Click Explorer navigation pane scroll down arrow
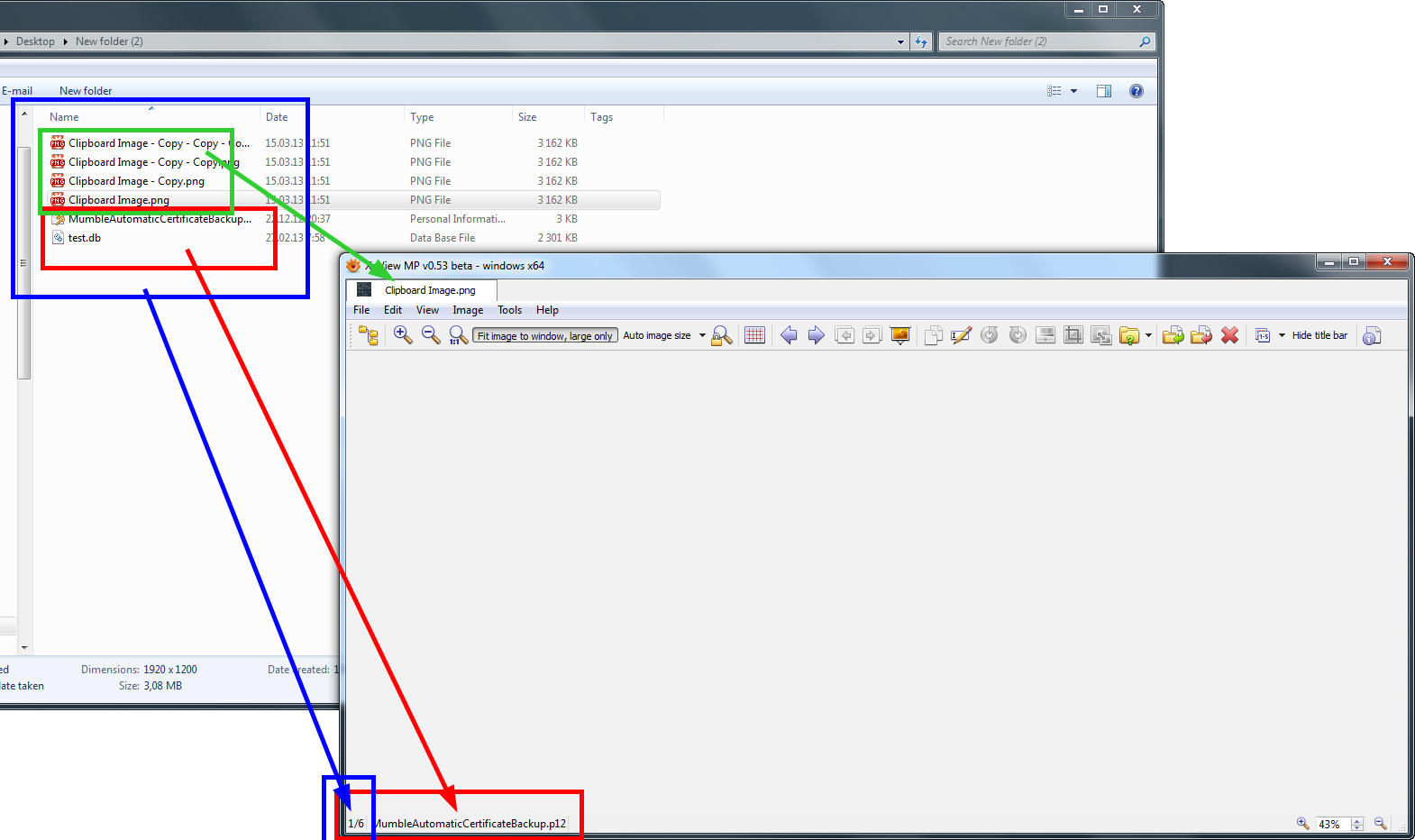 [x=24, y=647]
